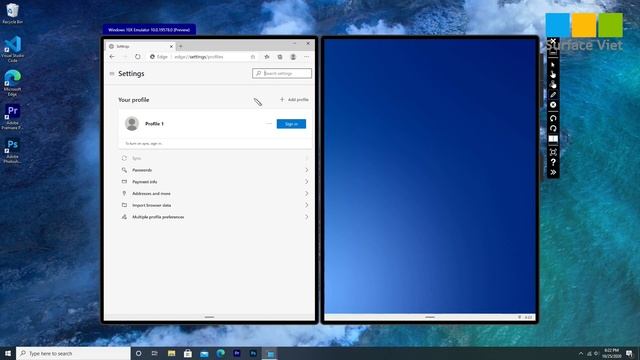Open more options for Profile 1
This screenshot has width=640, height=360.
pyautogui.click(x=269, y=124)
